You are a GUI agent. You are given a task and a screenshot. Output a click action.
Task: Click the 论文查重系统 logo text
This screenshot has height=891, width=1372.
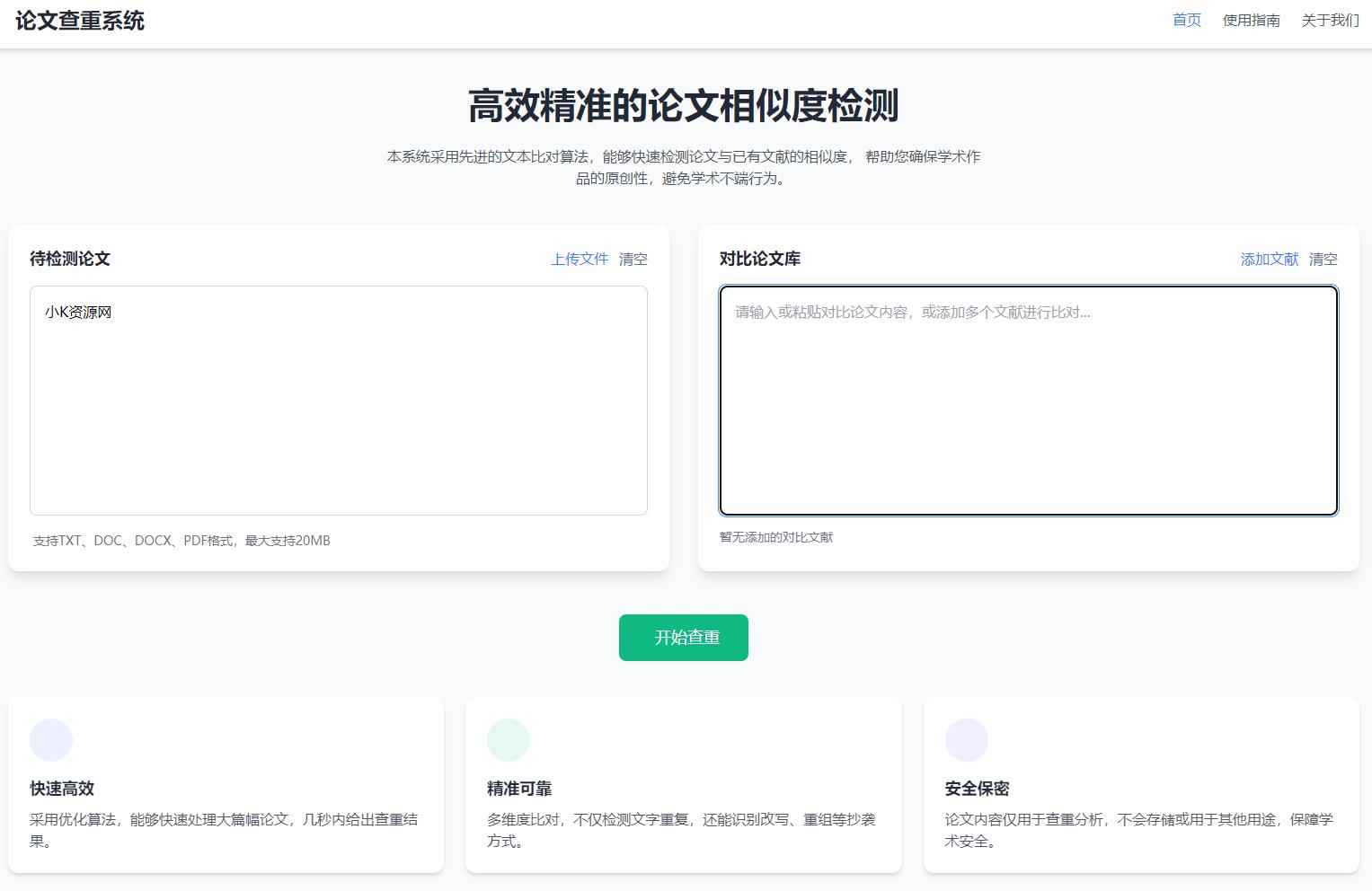tap(79, 21)
